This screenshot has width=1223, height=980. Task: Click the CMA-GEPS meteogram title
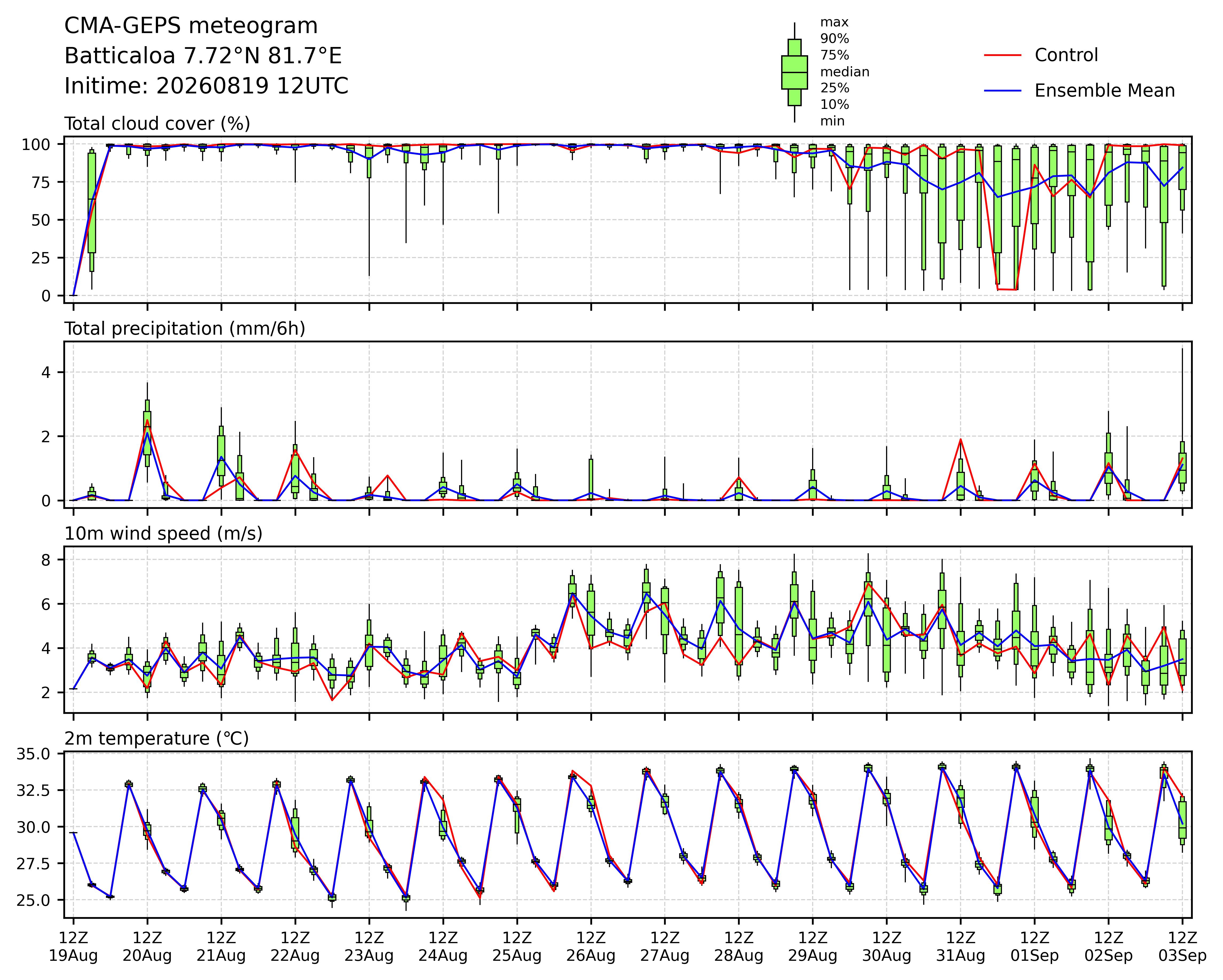point(191,26)
